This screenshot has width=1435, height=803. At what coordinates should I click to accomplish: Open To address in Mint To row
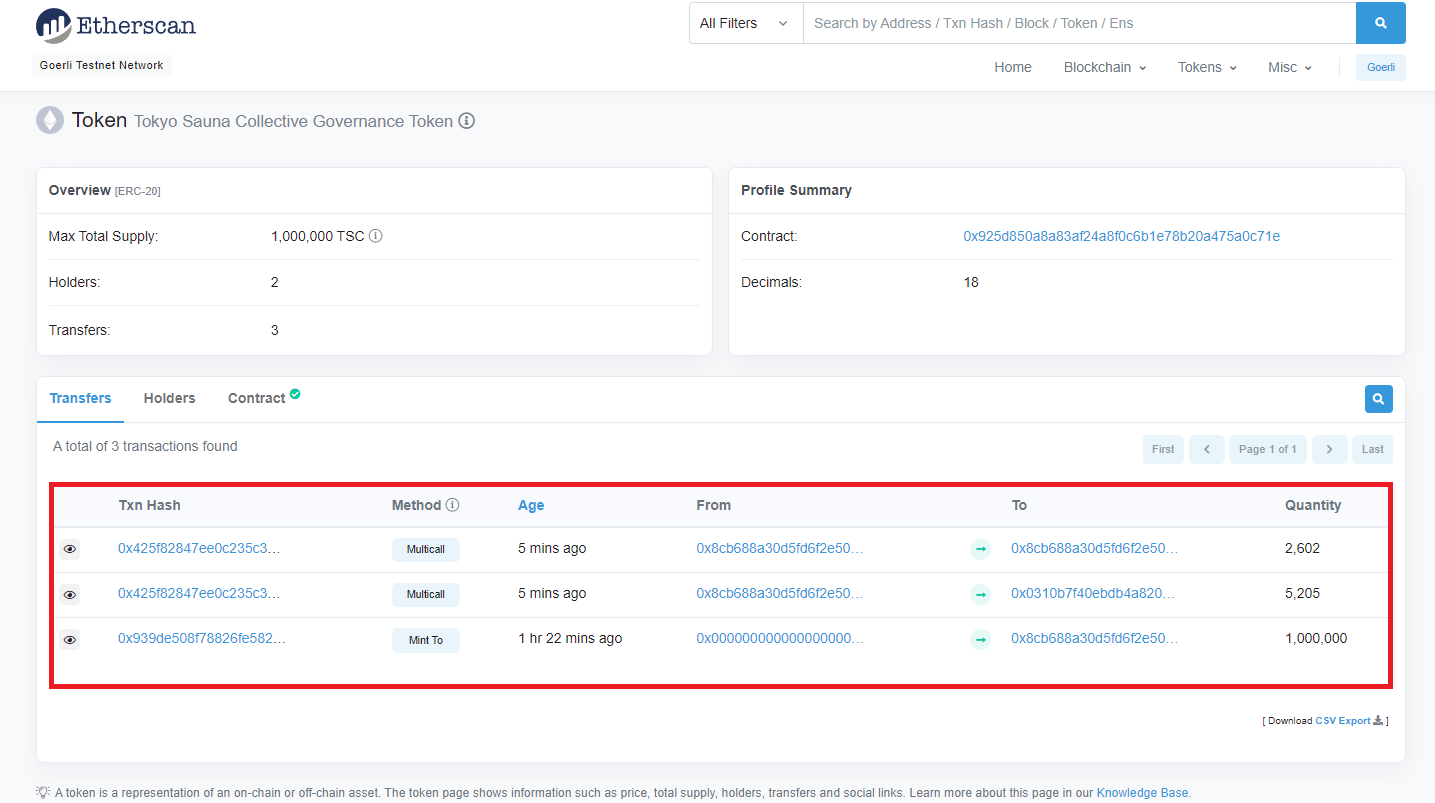(x=1094, y=638)
